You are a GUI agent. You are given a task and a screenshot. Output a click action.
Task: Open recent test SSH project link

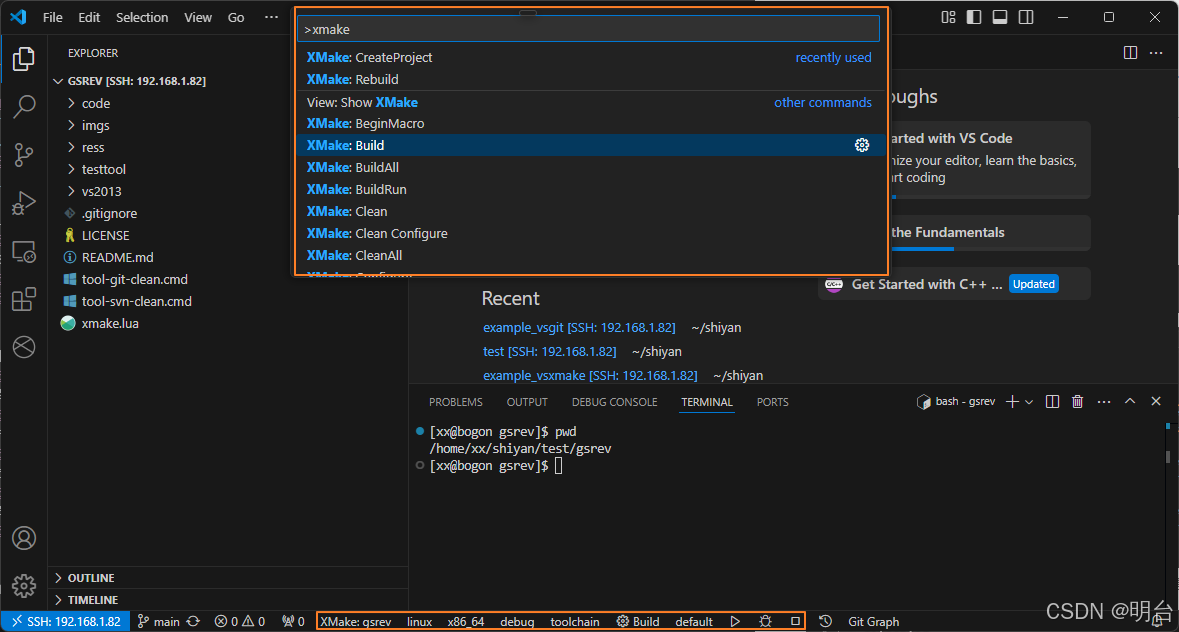coord(550,352)
